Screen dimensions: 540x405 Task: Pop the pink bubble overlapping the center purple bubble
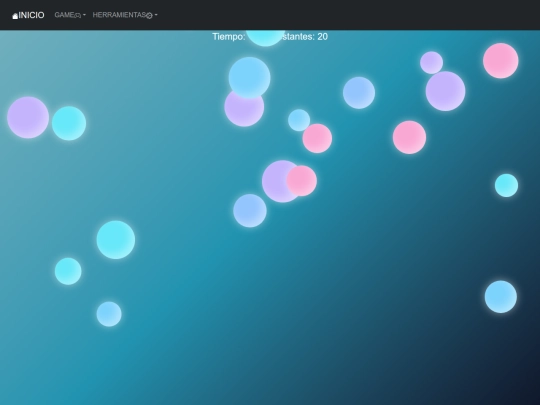[302, 181]
